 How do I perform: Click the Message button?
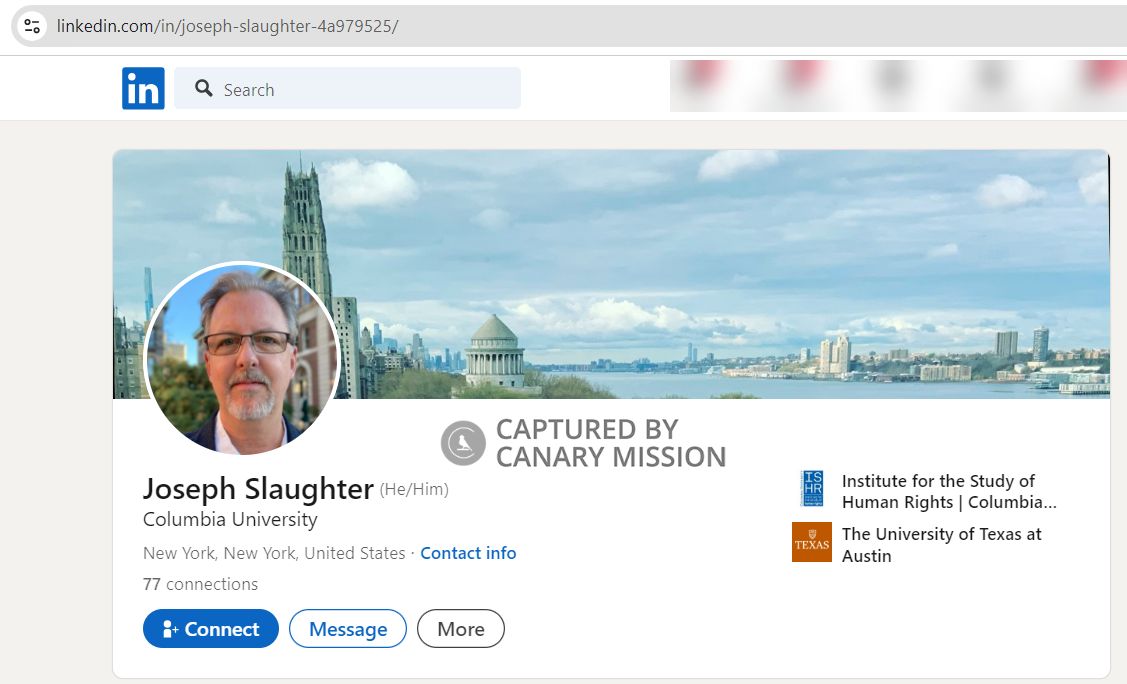point(347,629)
